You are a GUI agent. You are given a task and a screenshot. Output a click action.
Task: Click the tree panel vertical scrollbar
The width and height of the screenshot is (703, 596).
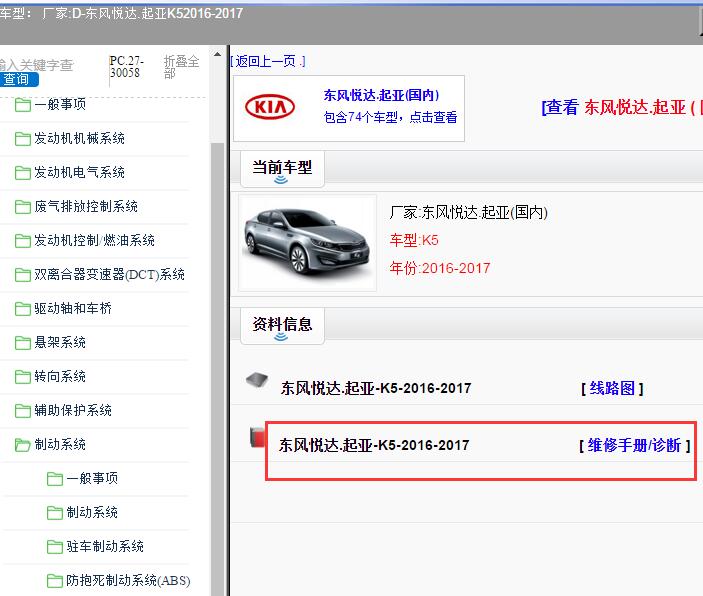click(217, 368)
